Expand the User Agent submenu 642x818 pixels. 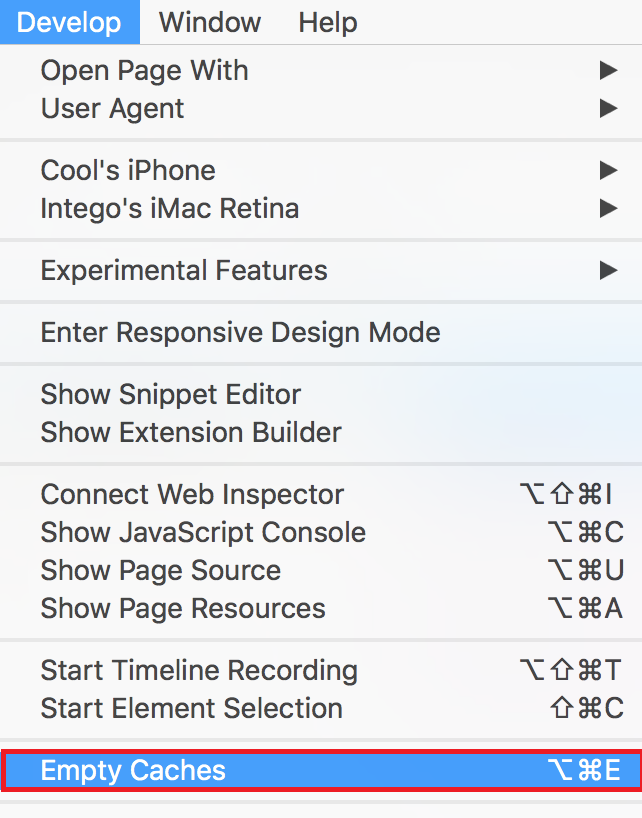point(112,108)
